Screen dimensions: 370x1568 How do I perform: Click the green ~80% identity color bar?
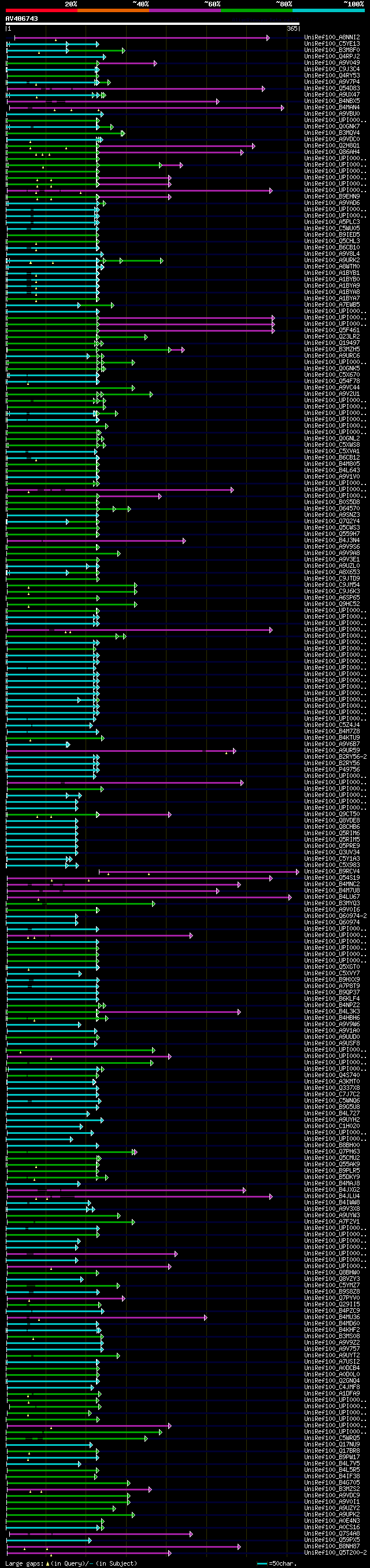coord(256,10)
